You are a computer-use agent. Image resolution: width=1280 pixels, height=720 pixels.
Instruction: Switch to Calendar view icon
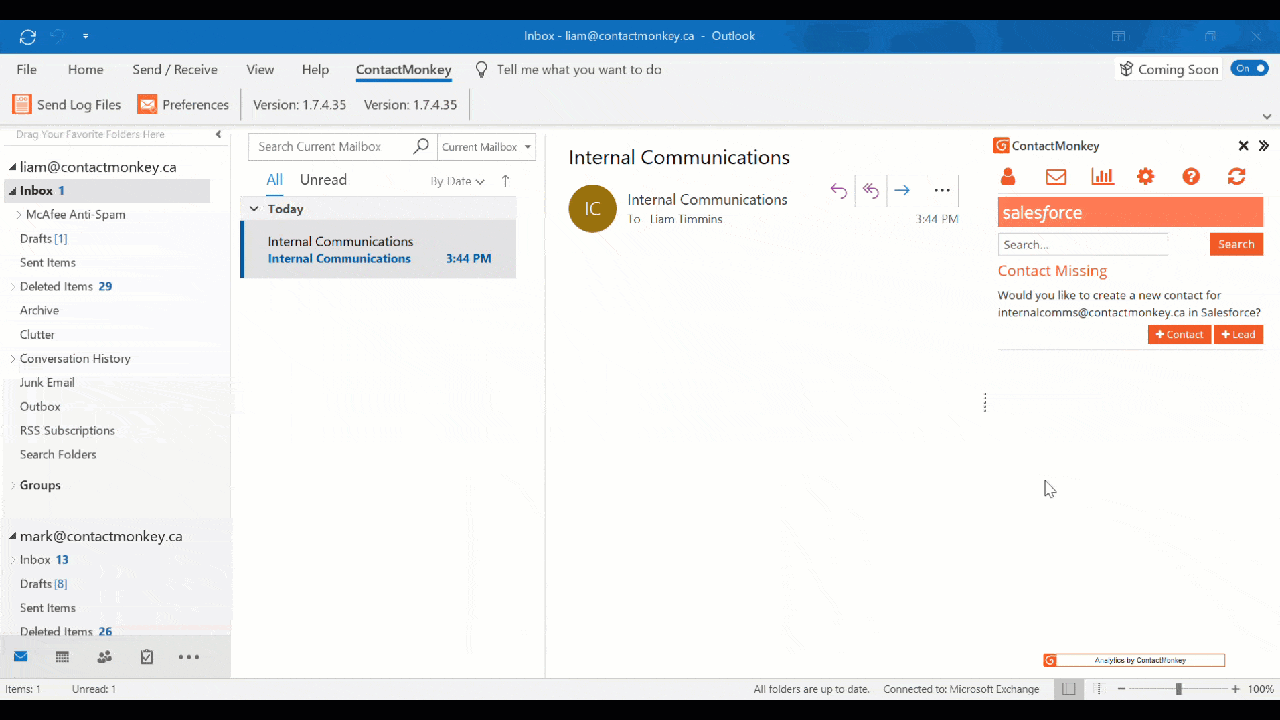[x=62, y=657]
